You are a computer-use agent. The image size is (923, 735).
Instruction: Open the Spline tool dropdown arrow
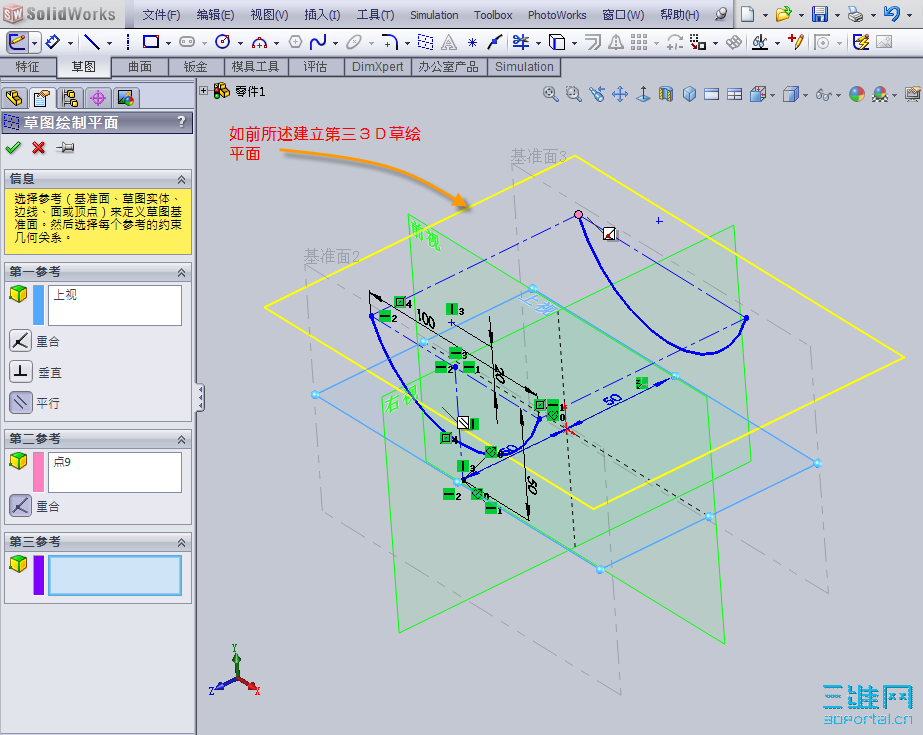point(336,43)
